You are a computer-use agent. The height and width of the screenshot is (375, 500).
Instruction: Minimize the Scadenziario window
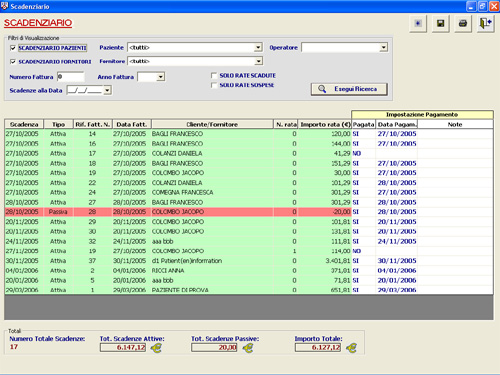point(471,6)
